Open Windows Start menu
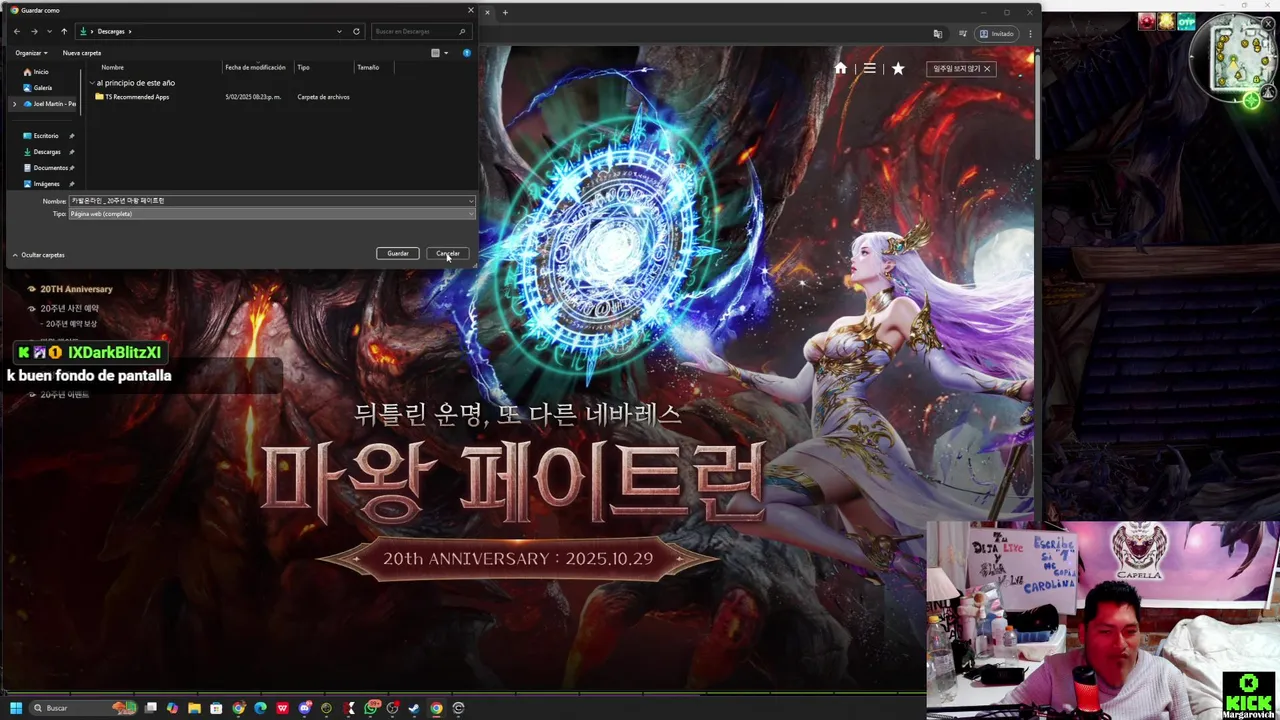The image size is (1280, 720). coord(16,708)
